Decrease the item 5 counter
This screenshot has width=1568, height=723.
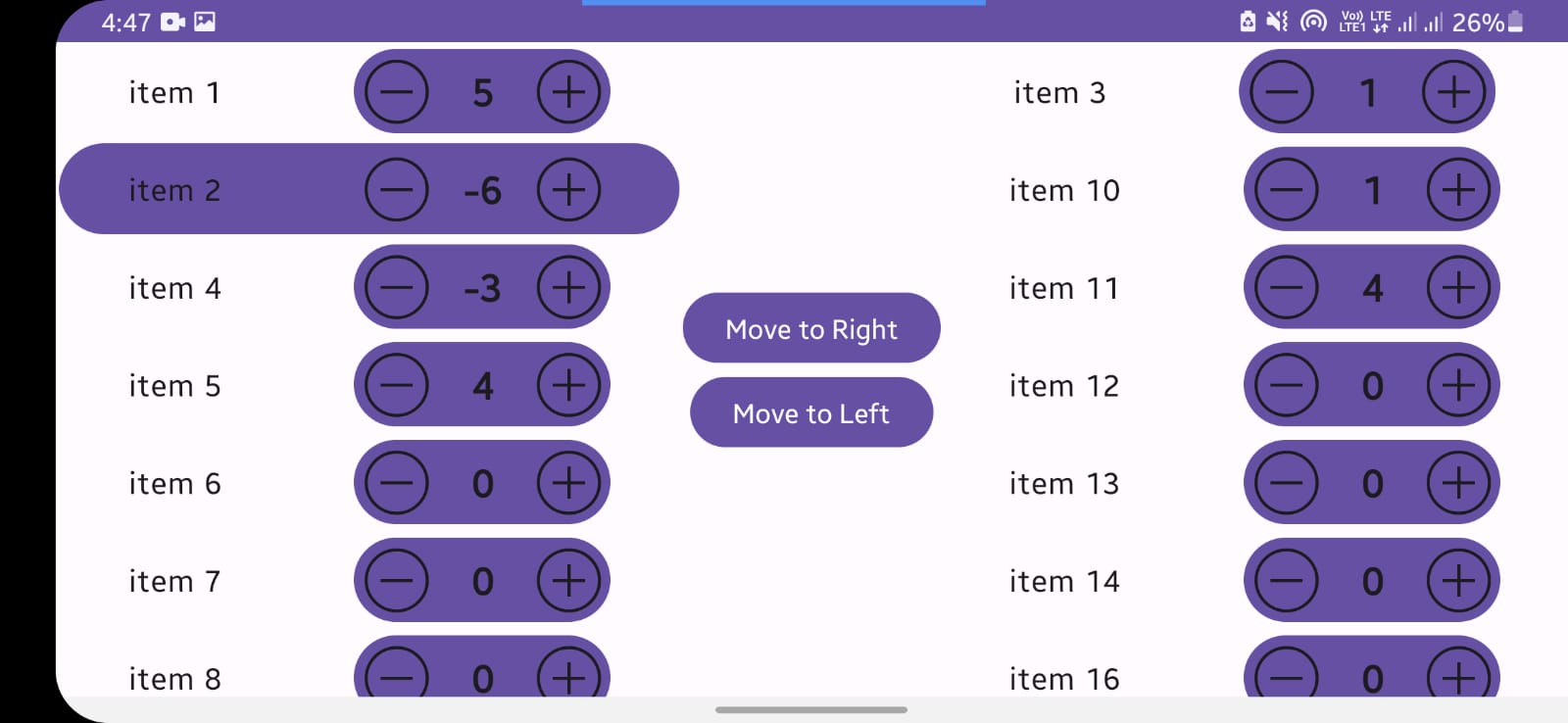396,386
